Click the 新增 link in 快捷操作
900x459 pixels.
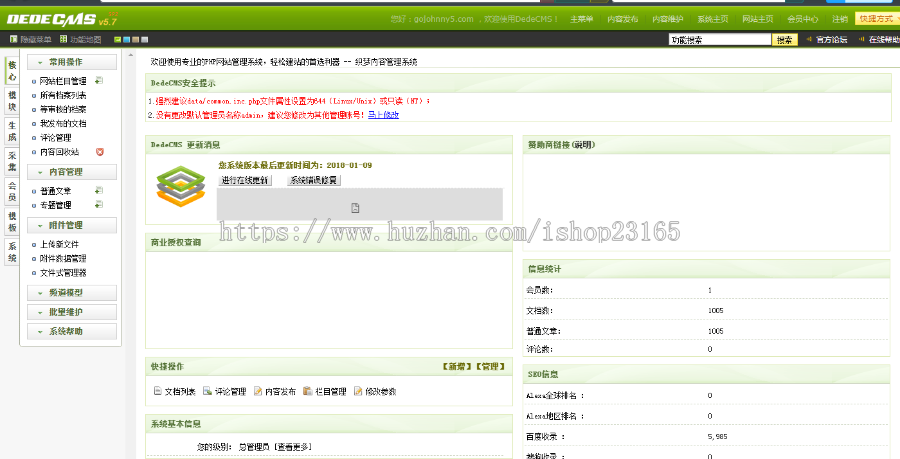pyautogui.click(x=457, y=366)
